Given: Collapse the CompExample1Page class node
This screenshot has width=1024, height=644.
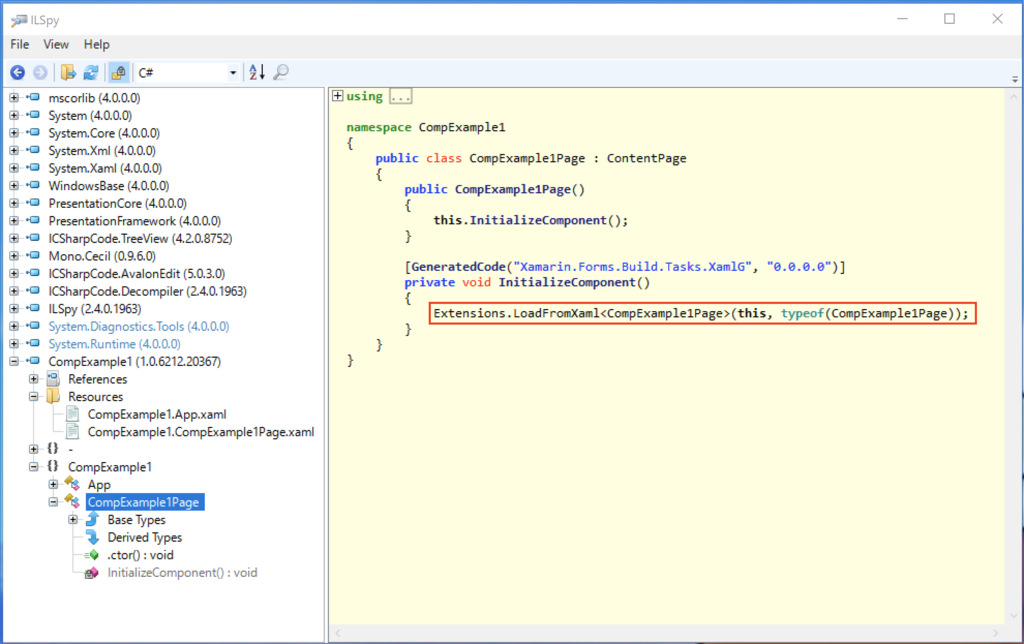Looking at the screenshot, I should pos(53,502).
